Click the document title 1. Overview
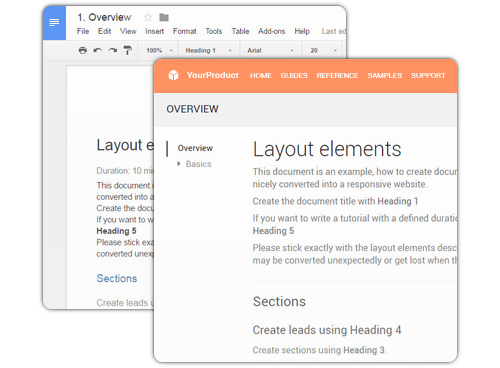This screenshot has height=368, width=500. (x=104, y=17)
